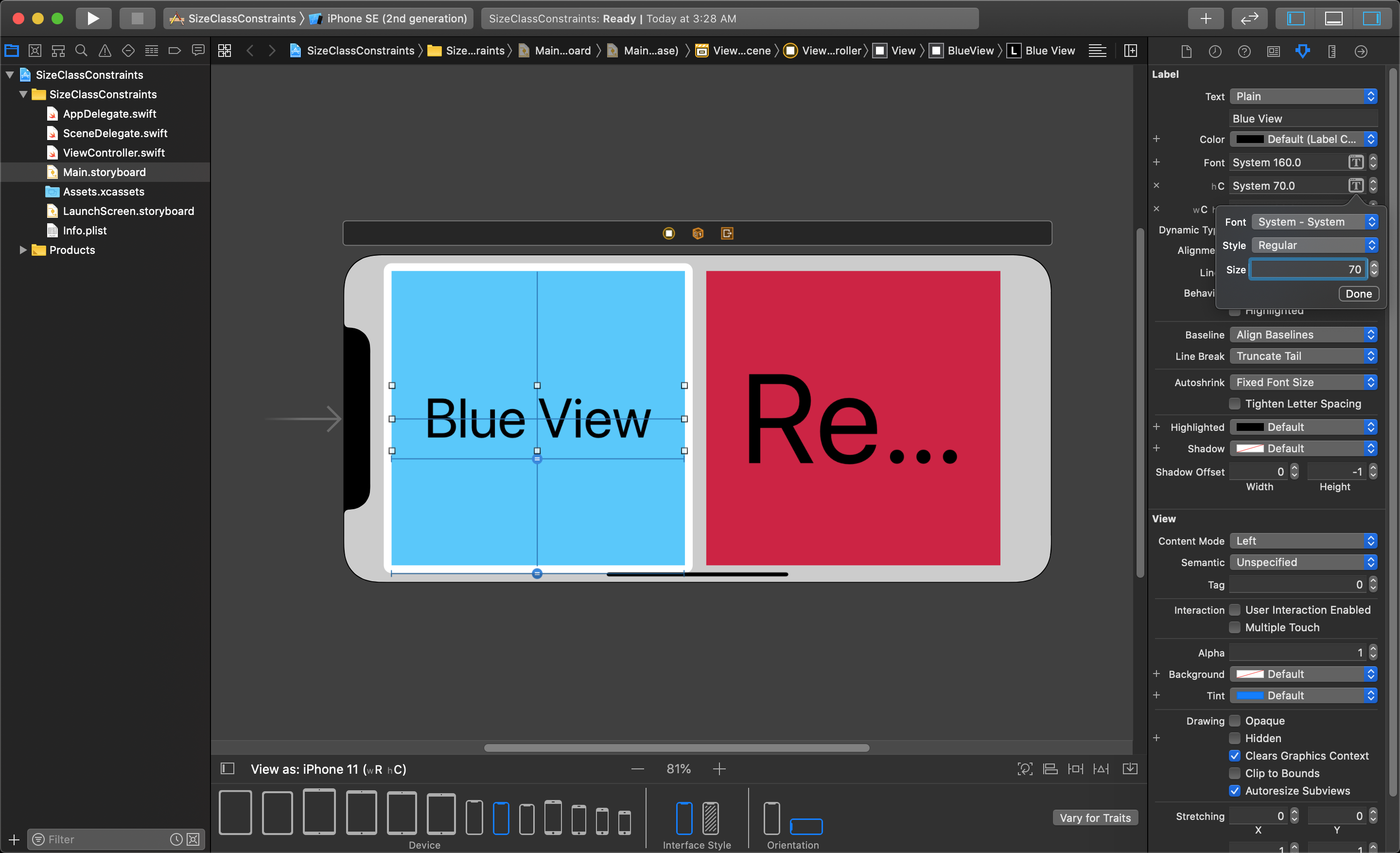Open the Symbol navigator

click(58, 51)
